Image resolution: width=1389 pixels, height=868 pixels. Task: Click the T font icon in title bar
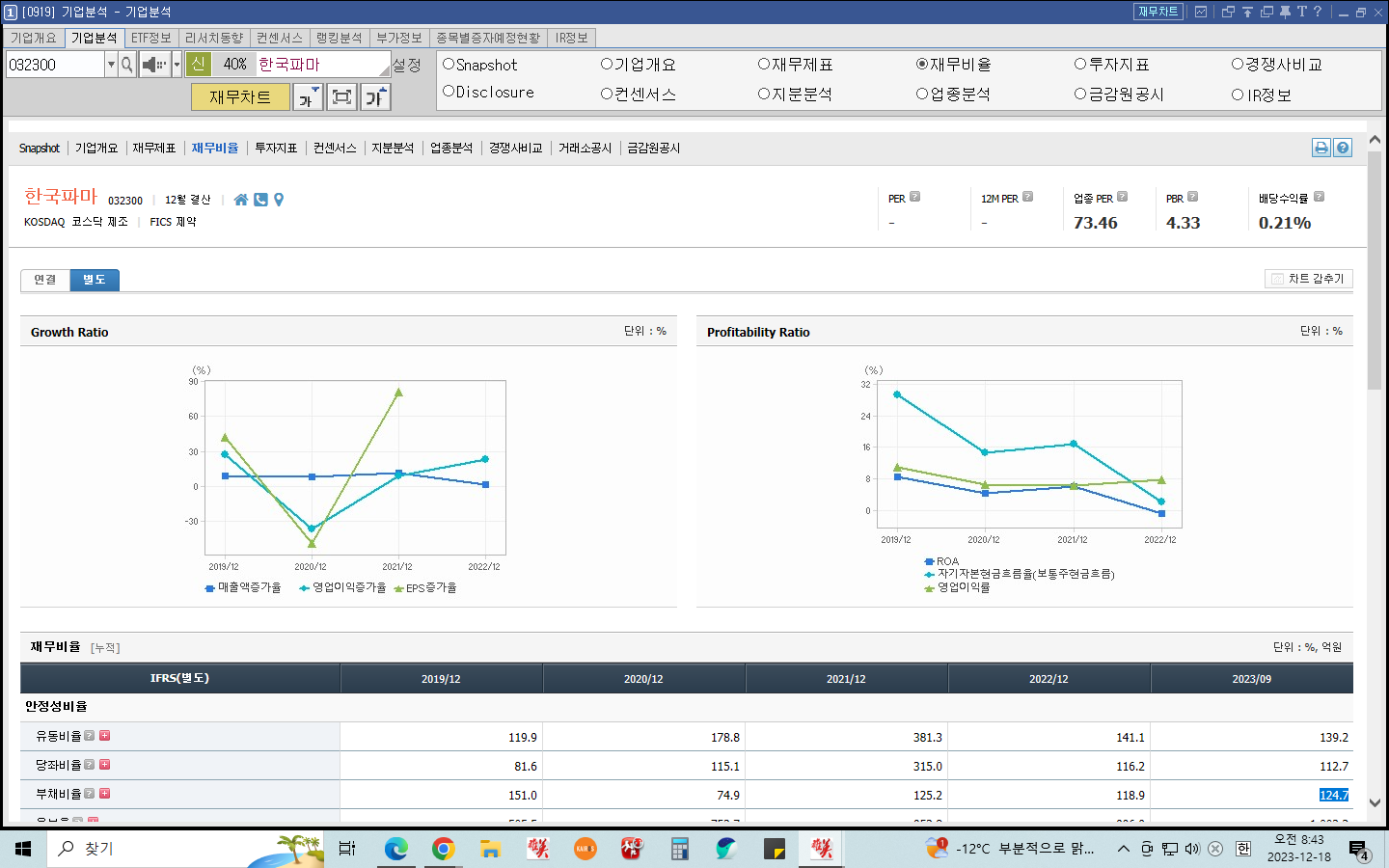tap(1301, 12)
